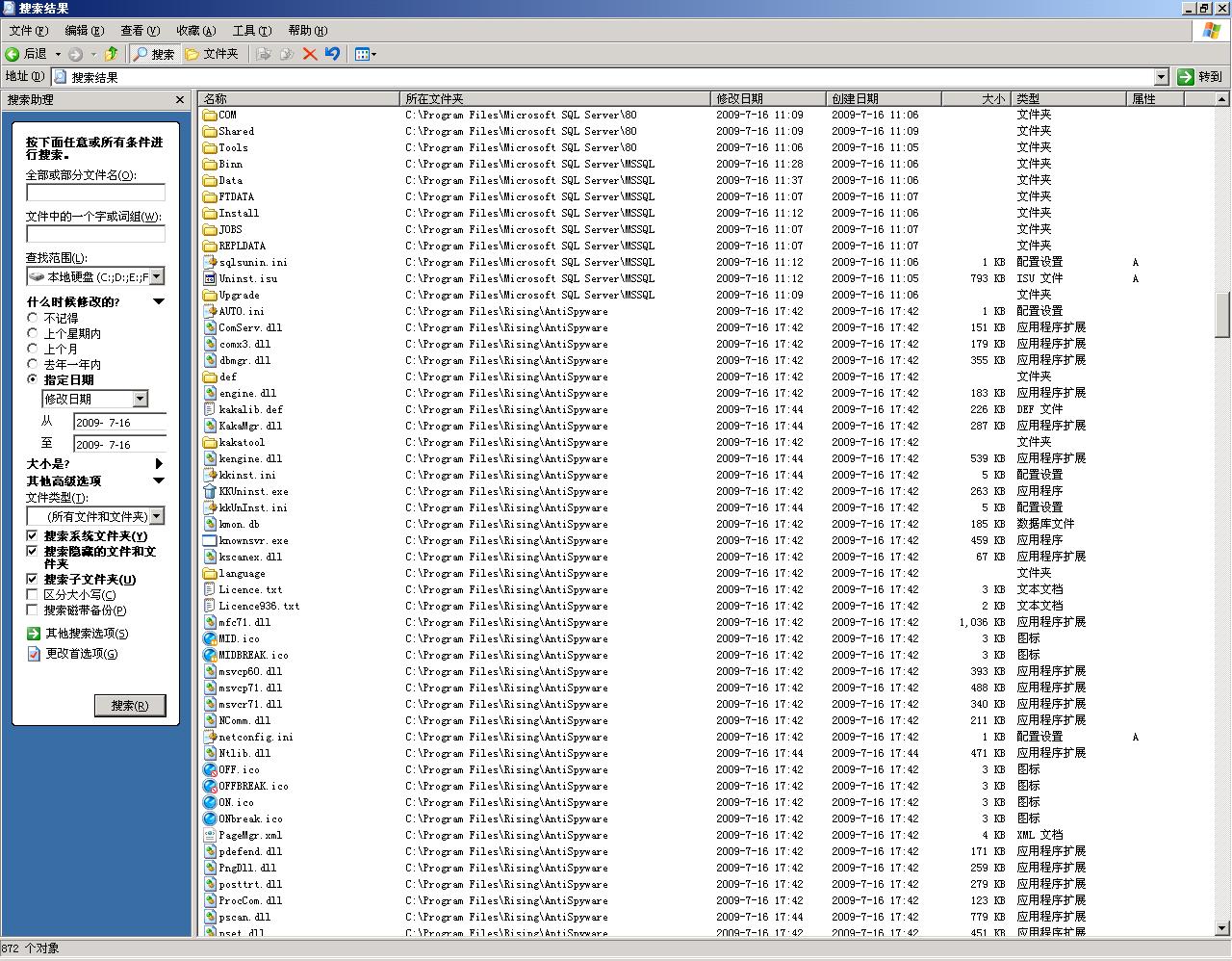Sort by the 所在文件夹 column header
The width and height of the screenshot is (1232, 961).
coord(555,98)
